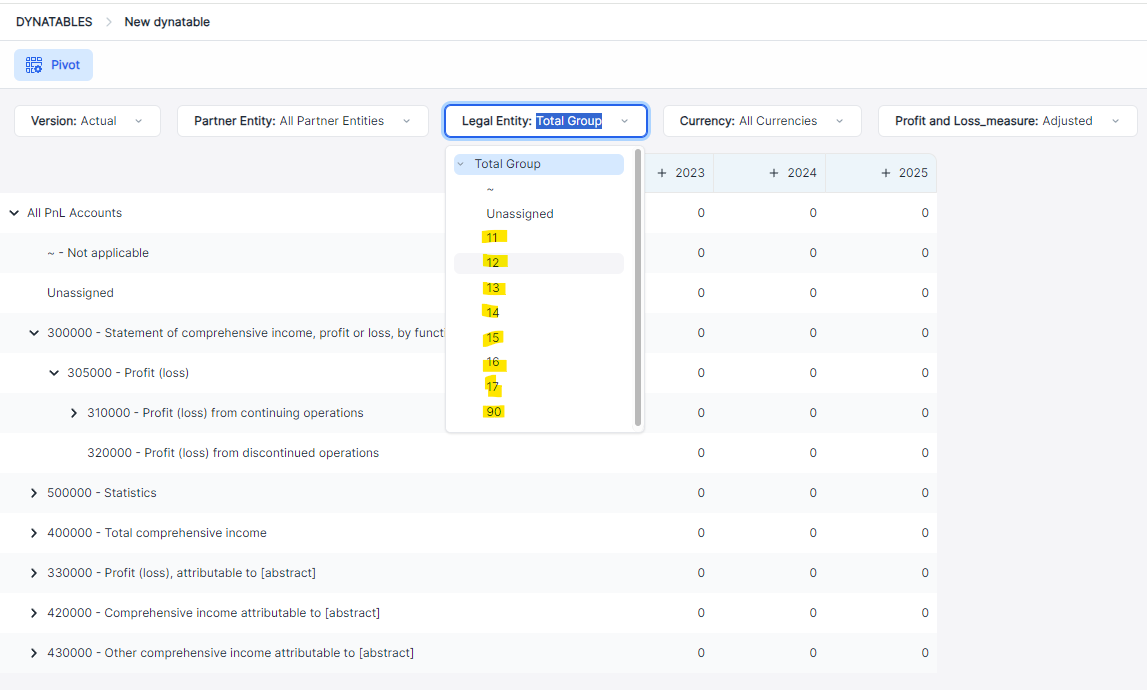Open the Partner Entity dropdown
Image resolution: width=1147 pixels, height=690 pixels.
(302, 121)
